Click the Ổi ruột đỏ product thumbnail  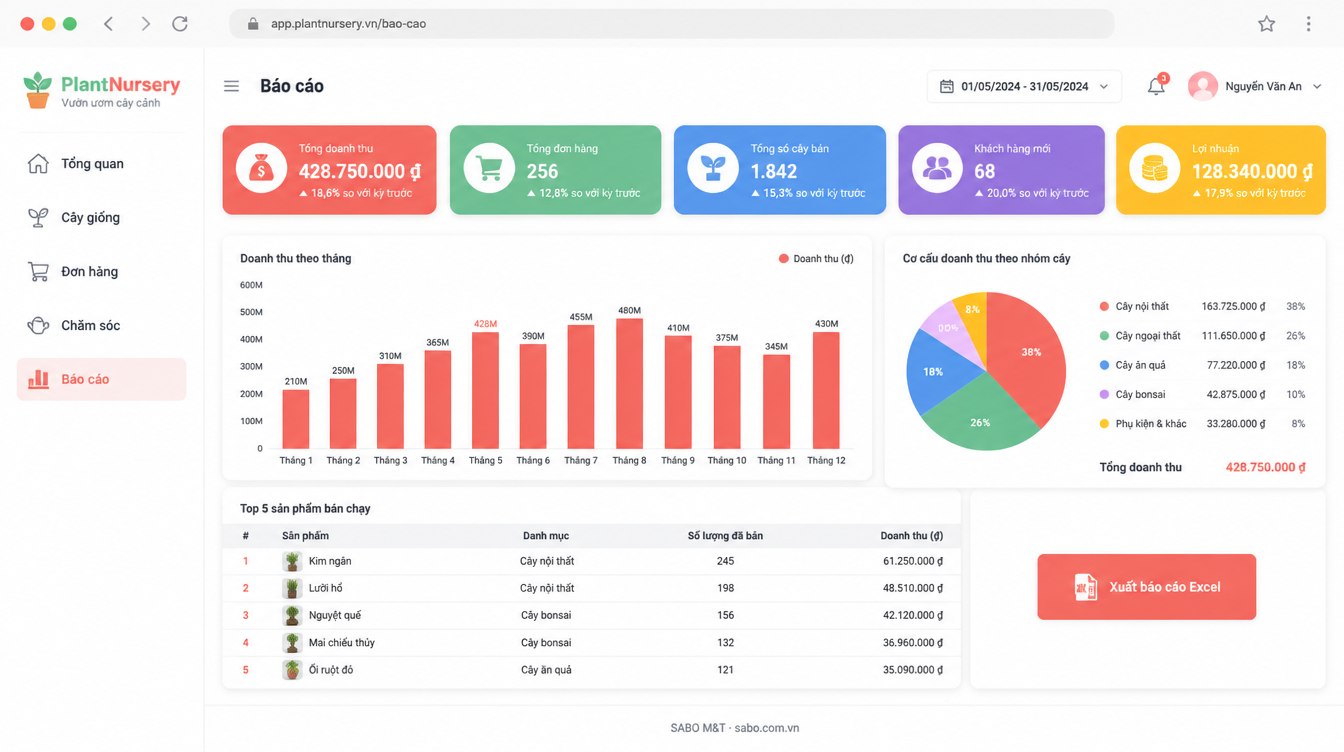(292, 669)
